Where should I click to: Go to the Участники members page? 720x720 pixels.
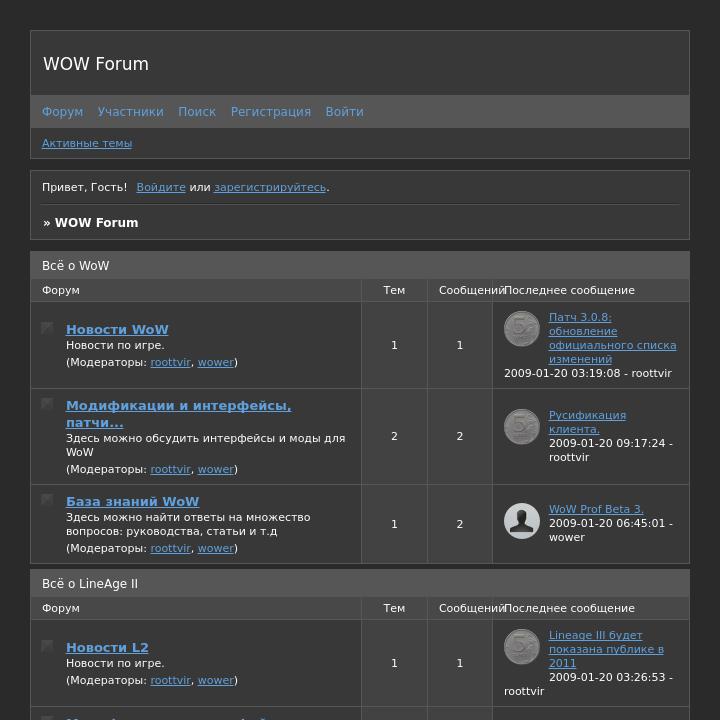(x=130, y=112)
